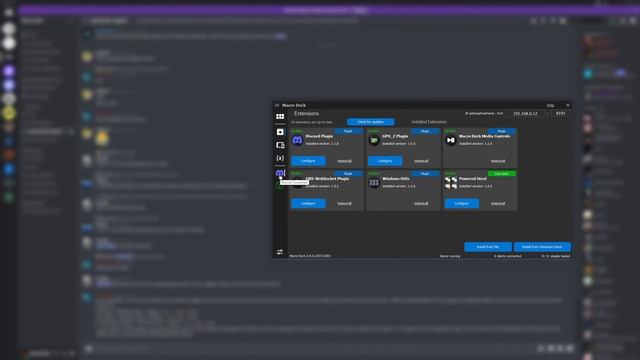Close the Macro Deck window
640x360 pixels.
[567, 105]
